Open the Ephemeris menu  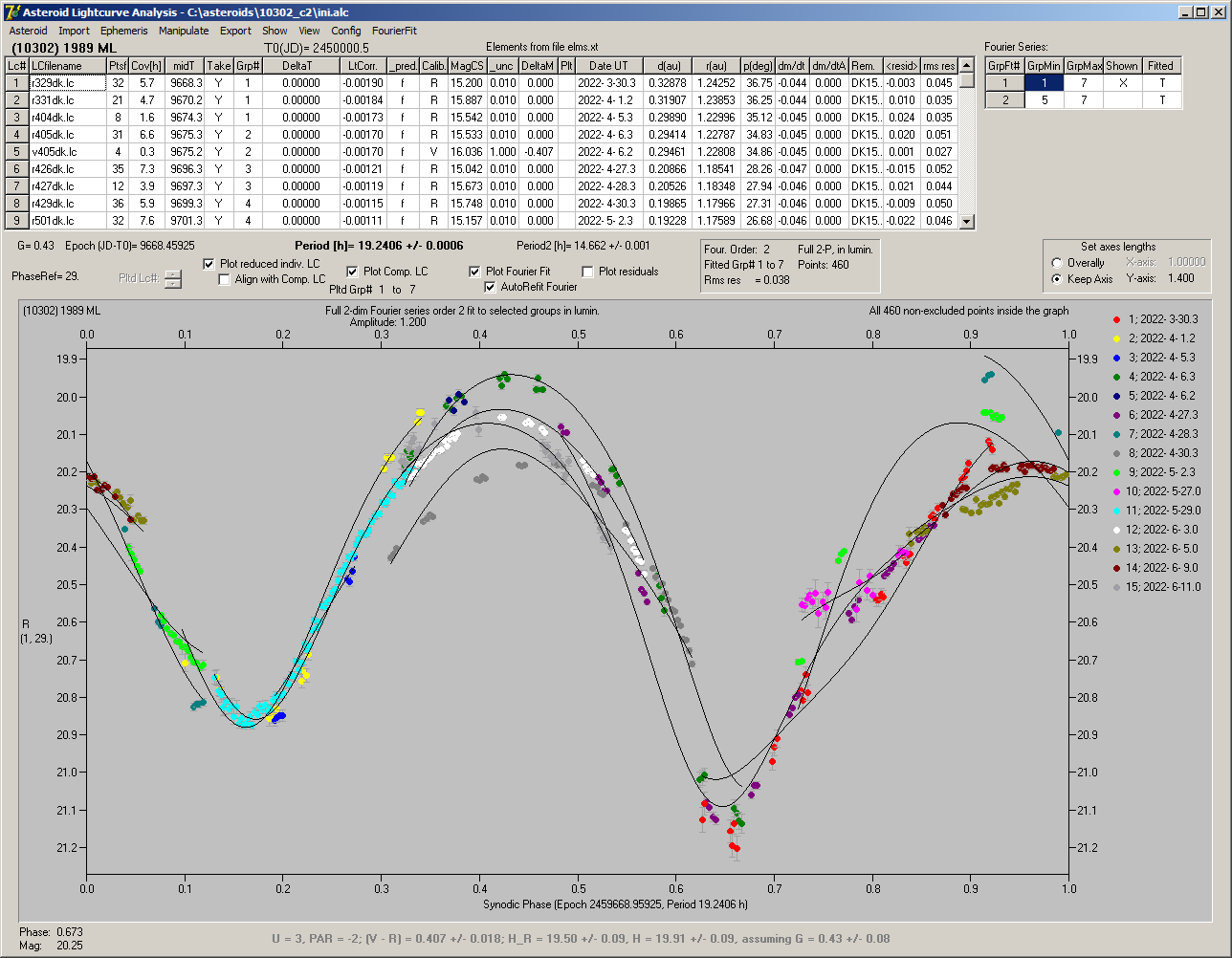coord(124,31)
